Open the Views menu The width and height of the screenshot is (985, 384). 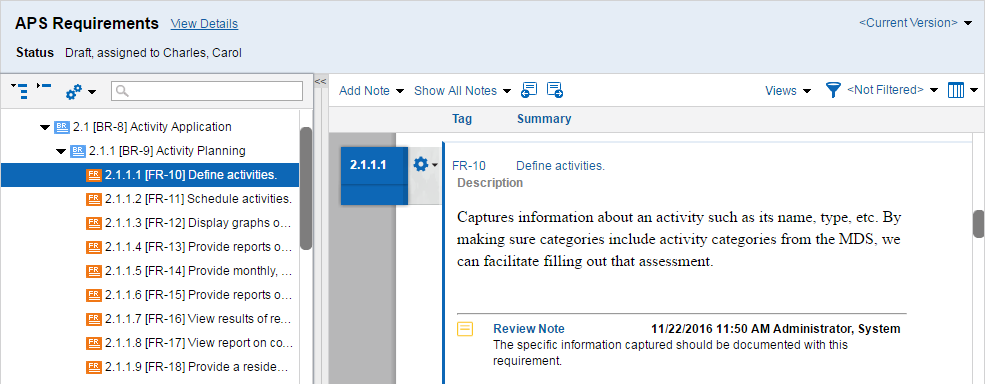tap(788, 91)
